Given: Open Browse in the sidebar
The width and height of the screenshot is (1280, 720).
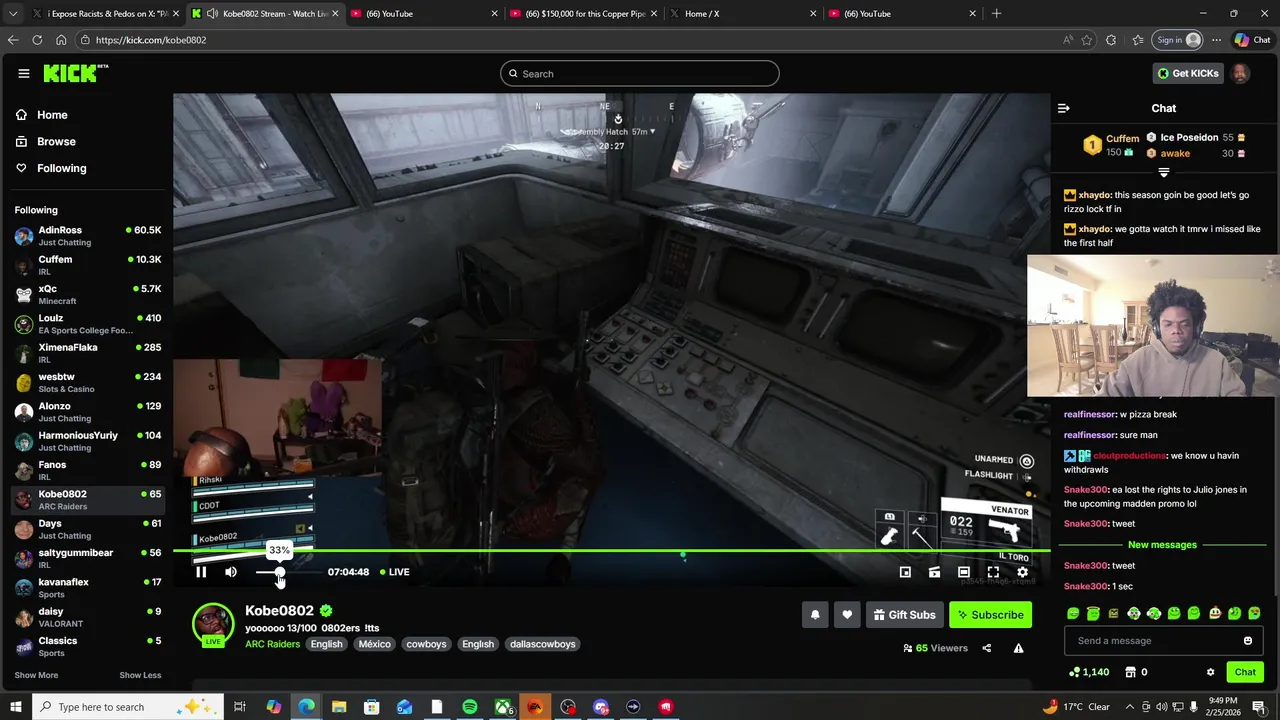Looking at the screenshot, I should coord(45,142).
